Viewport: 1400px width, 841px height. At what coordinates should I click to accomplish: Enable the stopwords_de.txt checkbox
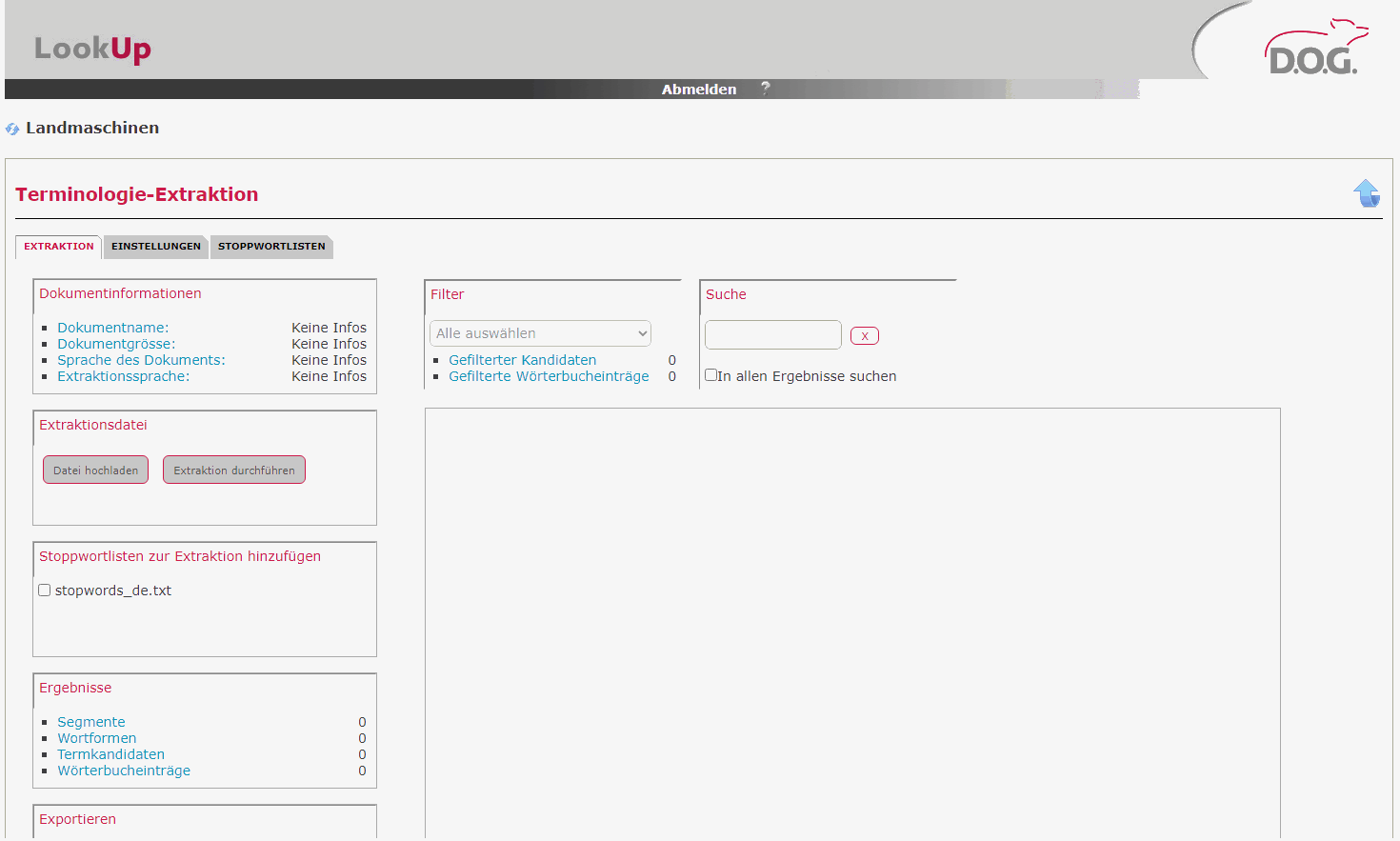point(45,591)
